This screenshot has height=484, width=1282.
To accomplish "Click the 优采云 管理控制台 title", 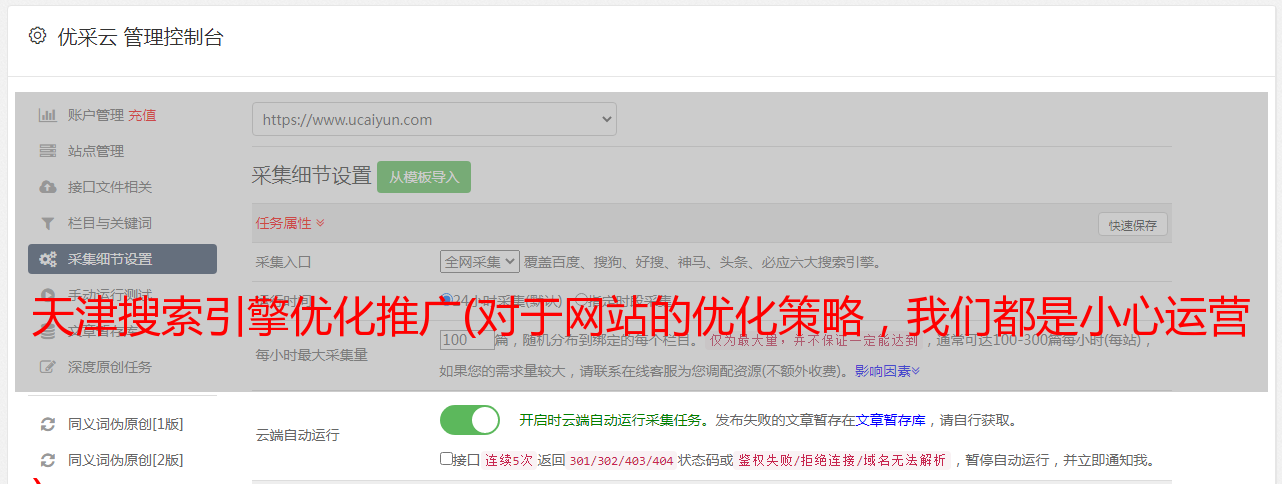I will (140, 37).
